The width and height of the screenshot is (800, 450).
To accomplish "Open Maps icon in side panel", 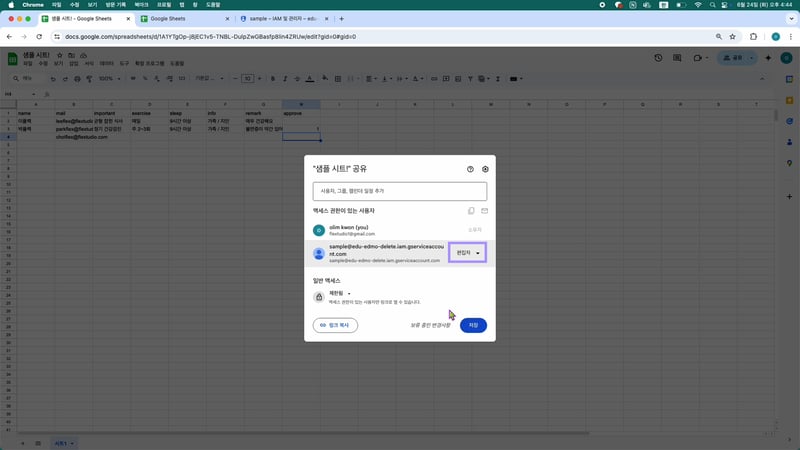I will 789,163.
